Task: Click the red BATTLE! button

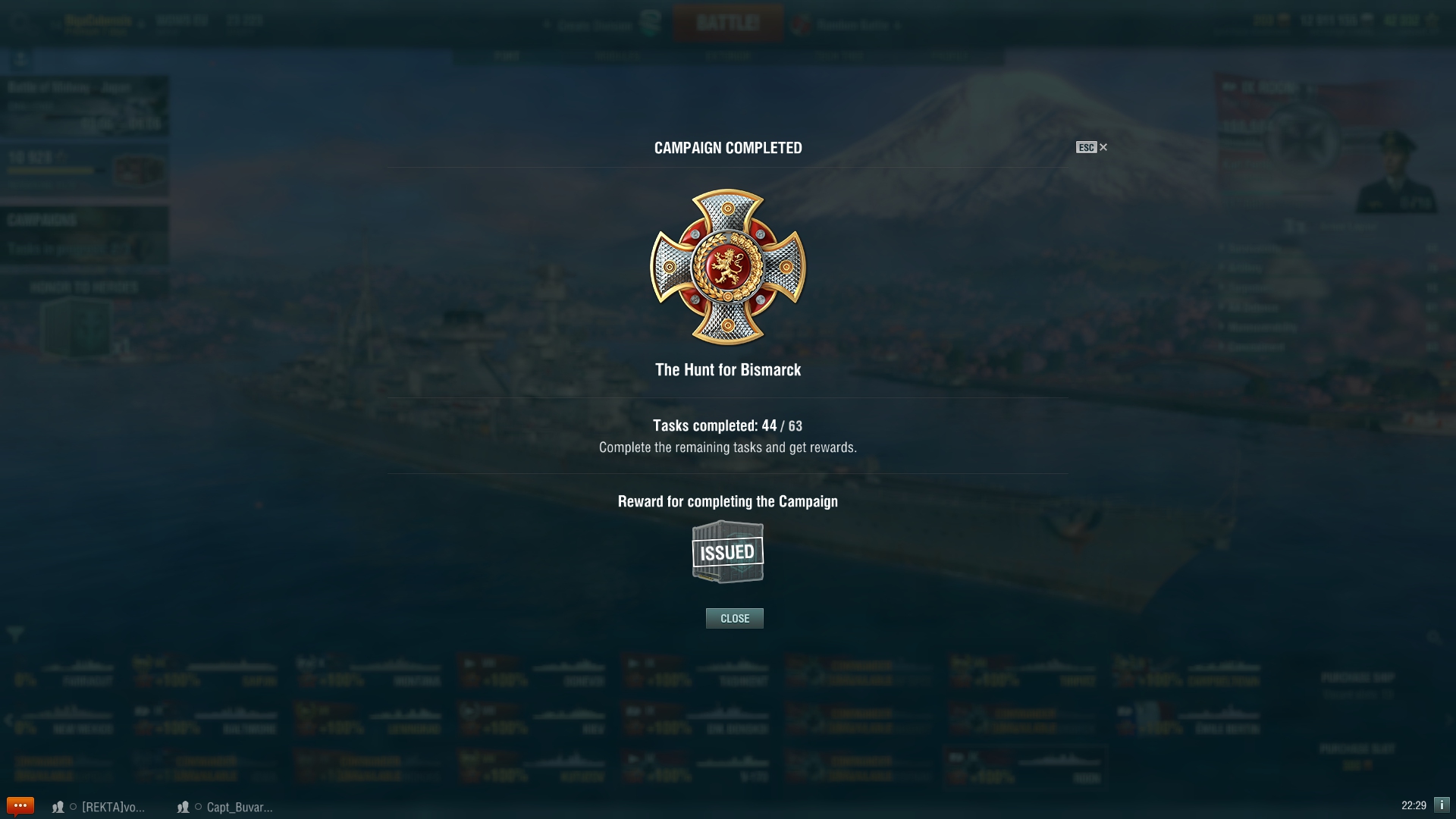Action: (728, 23)
